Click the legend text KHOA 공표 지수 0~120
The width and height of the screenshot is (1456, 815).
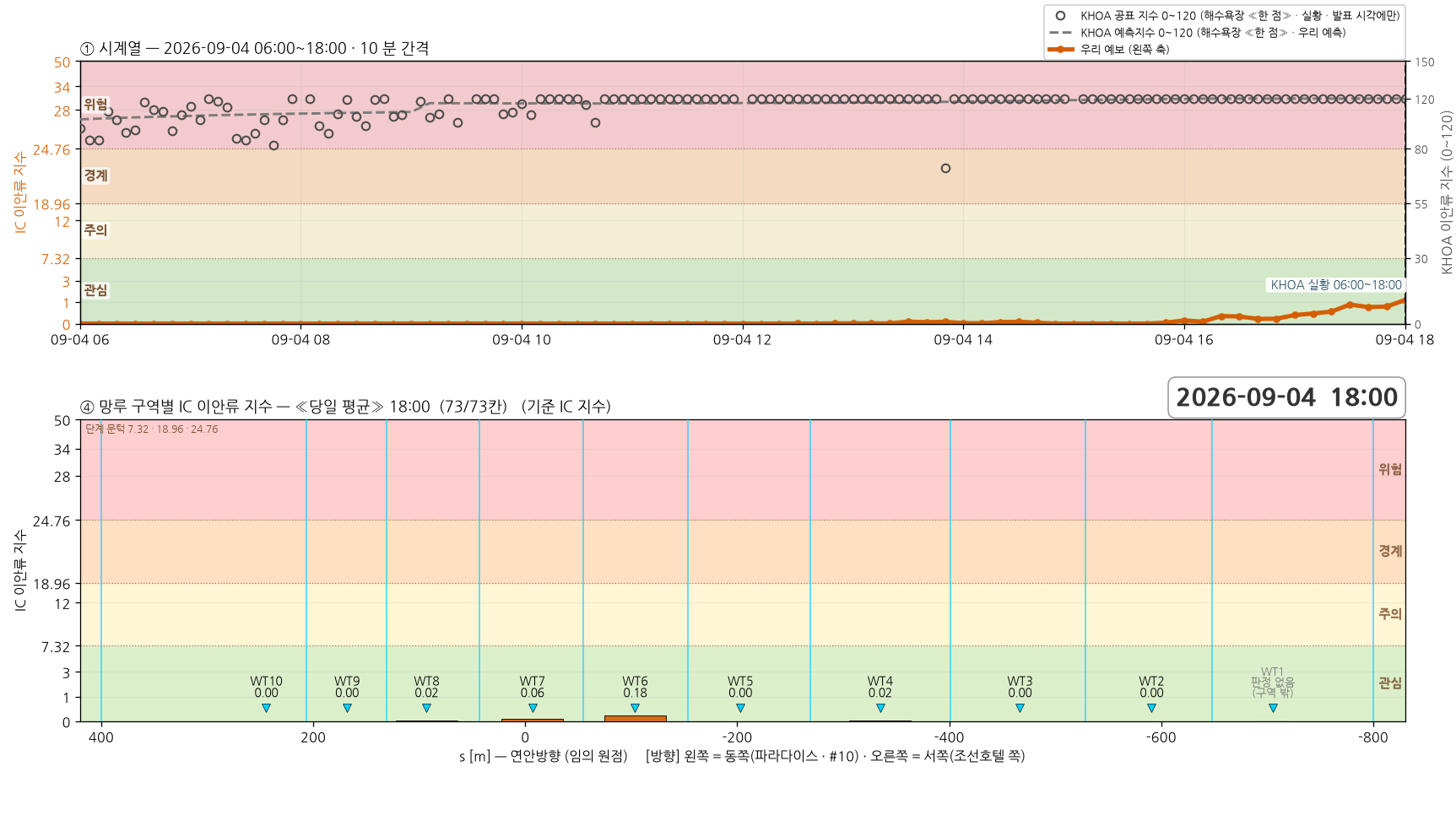coord(1240,15)
